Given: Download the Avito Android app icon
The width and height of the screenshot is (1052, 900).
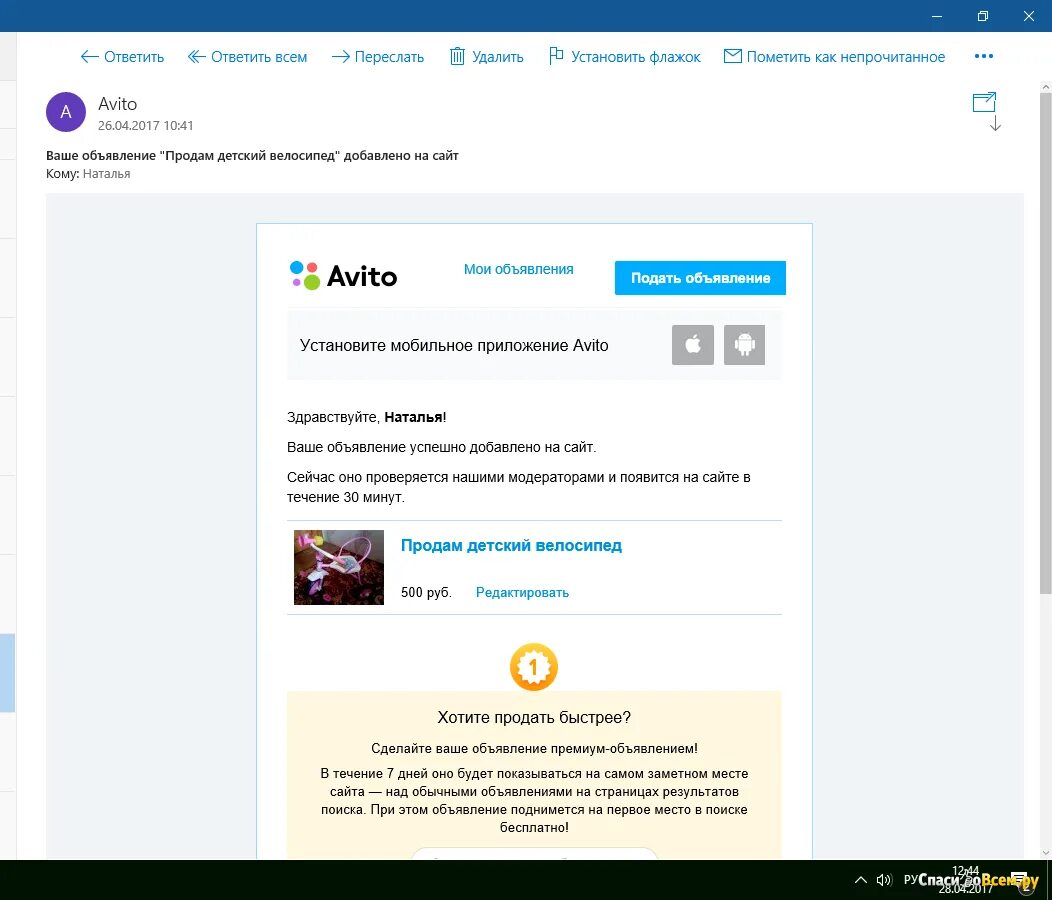Looking at the screenshot, I should coord(744,345).
